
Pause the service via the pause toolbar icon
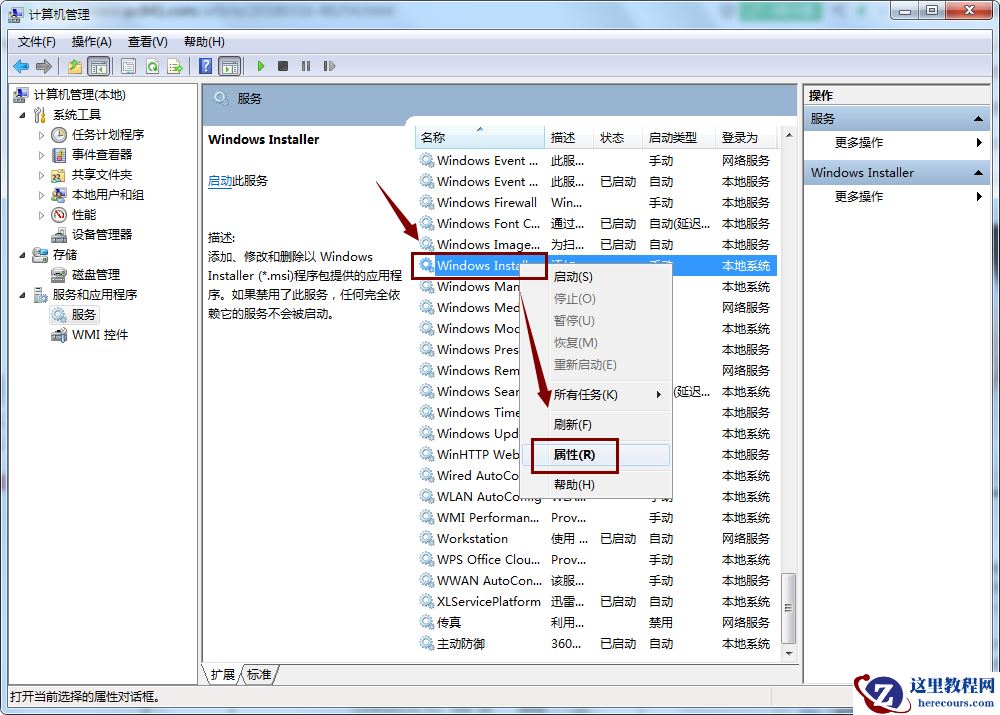[306, 66]
